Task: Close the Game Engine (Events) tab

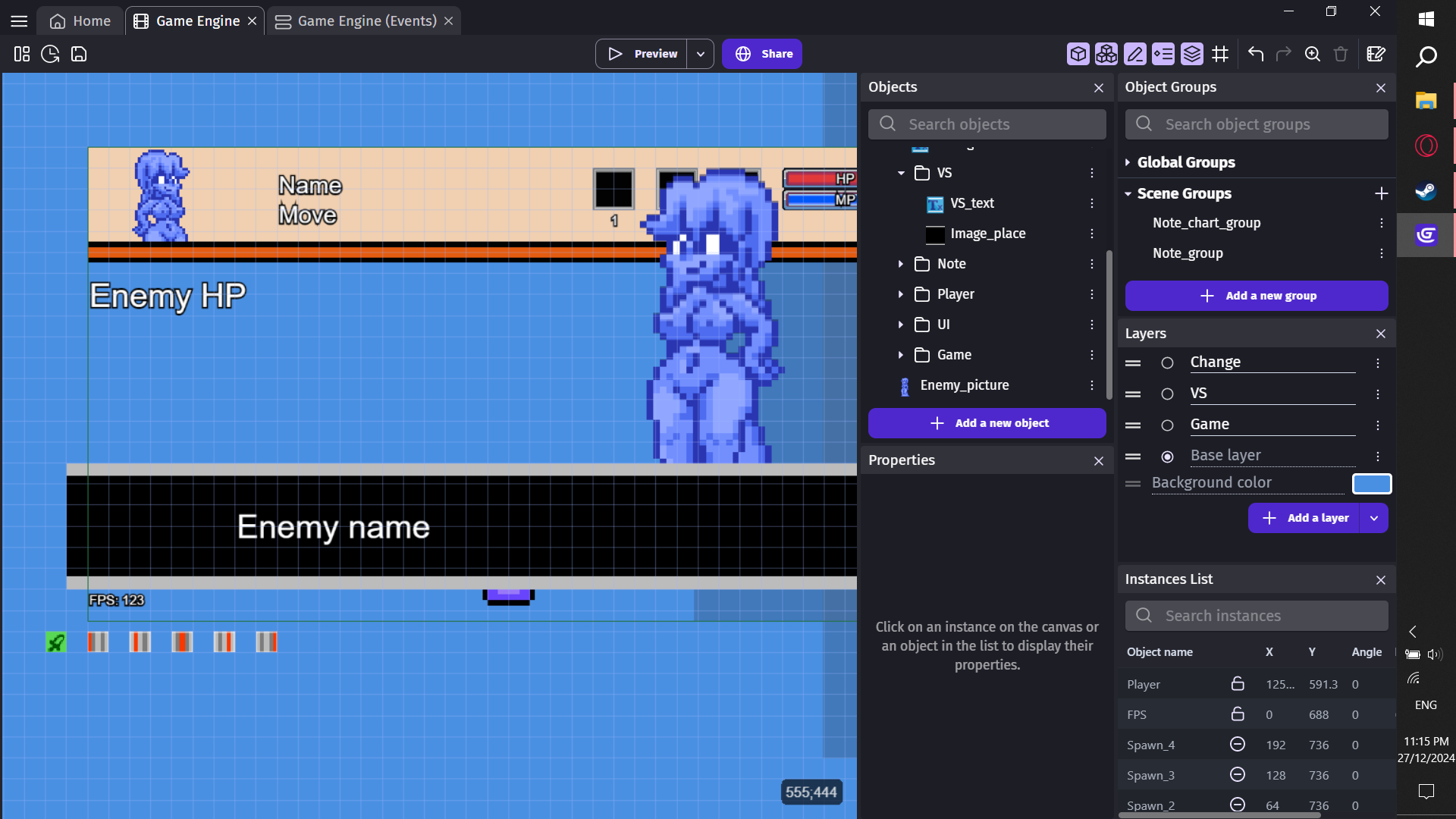Action: click(x=449, y=21)
